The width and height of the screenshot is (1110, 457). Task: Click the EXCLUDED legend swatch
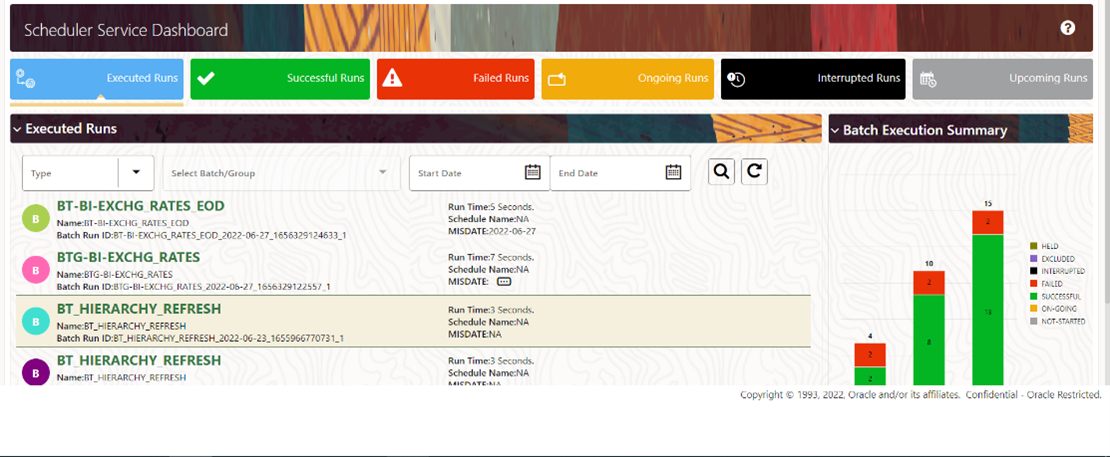pyautogui.click(x=1033, y=258)
